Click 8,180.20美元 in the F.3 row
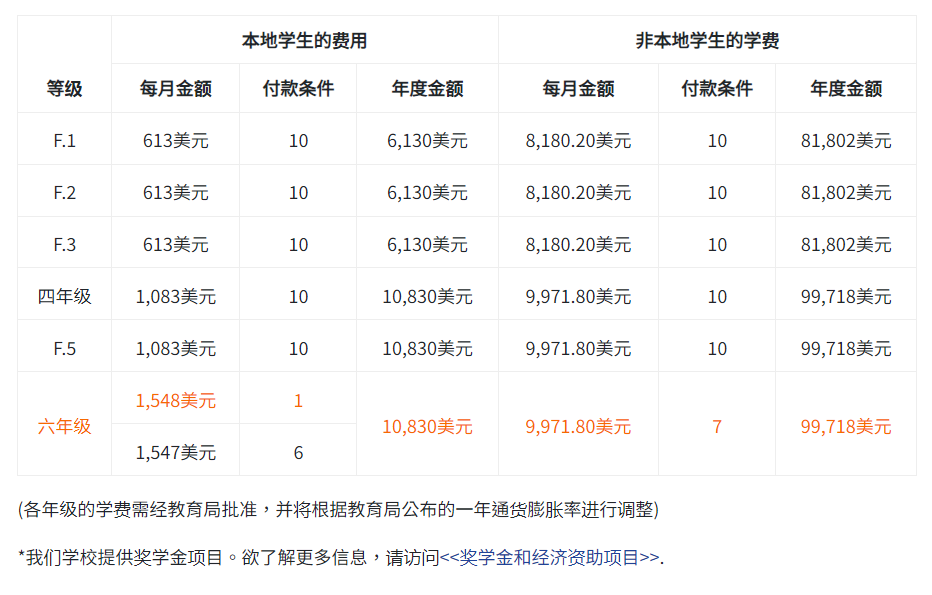This screenshot has width=932, height=595. [x=578, y=244]
